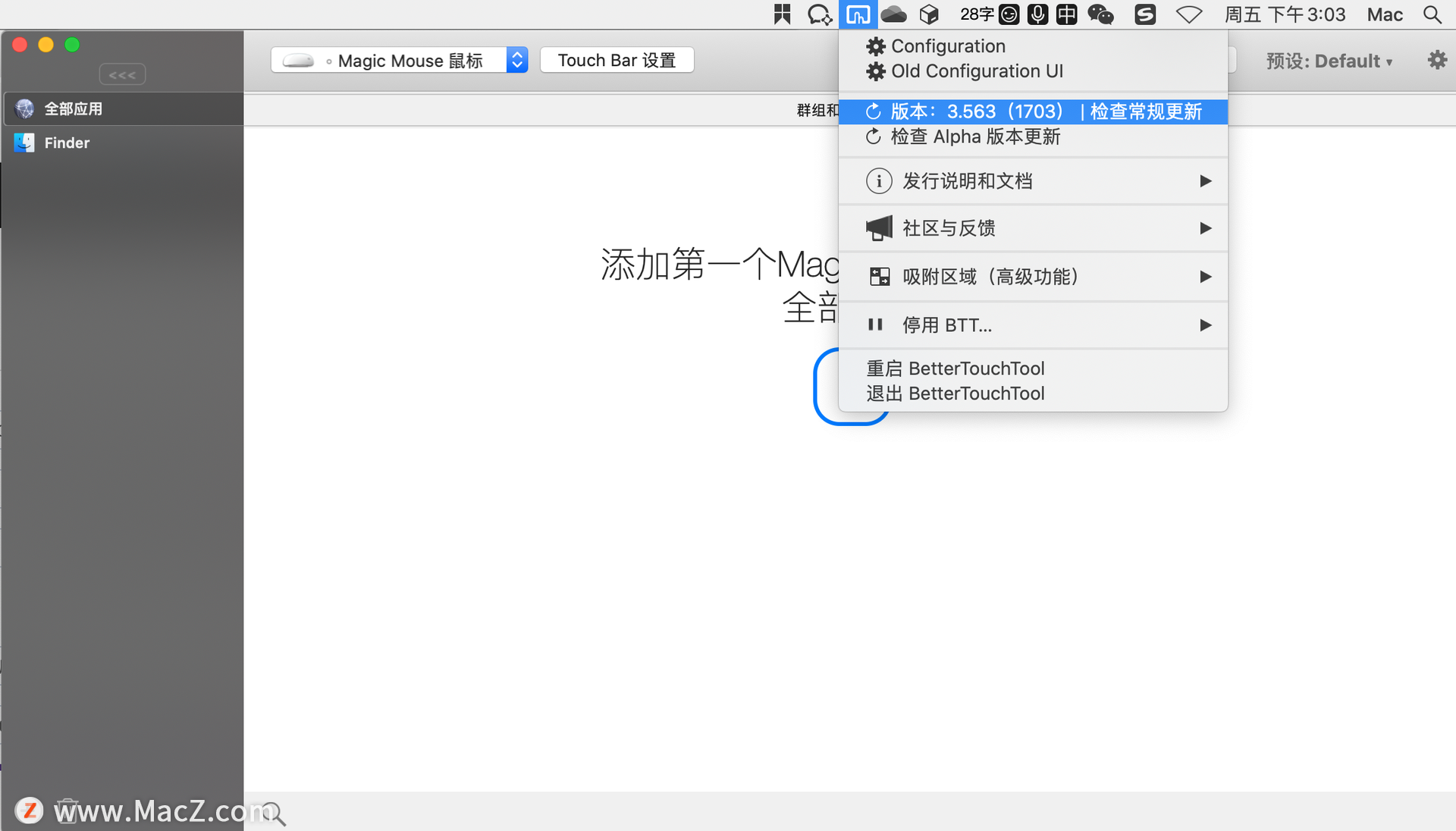Click the blue stepper arrows of the device selector

[x=517, y=60]
